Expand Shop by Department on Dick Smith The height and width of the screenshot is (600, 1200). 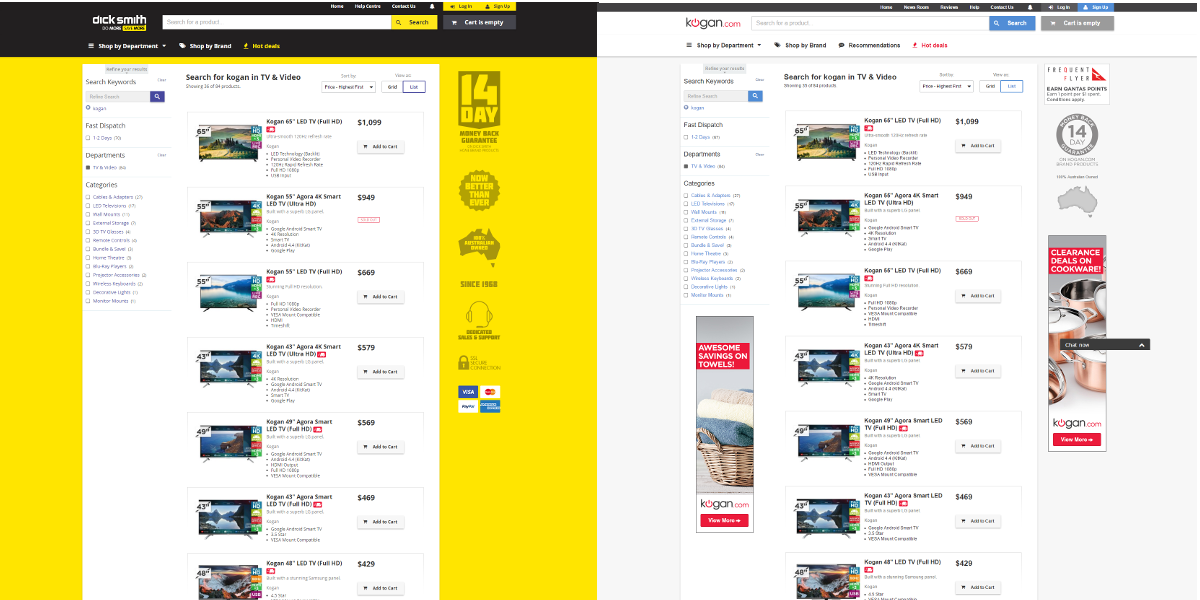point(127,46)
